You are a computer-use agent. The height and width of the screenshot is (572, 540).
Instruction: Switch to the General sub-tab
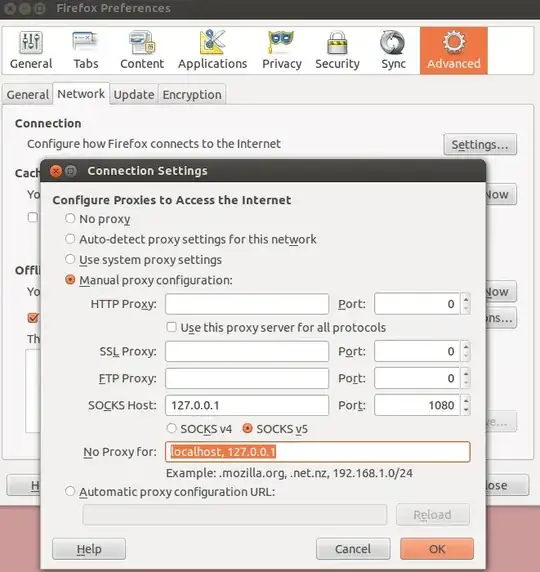28,94
